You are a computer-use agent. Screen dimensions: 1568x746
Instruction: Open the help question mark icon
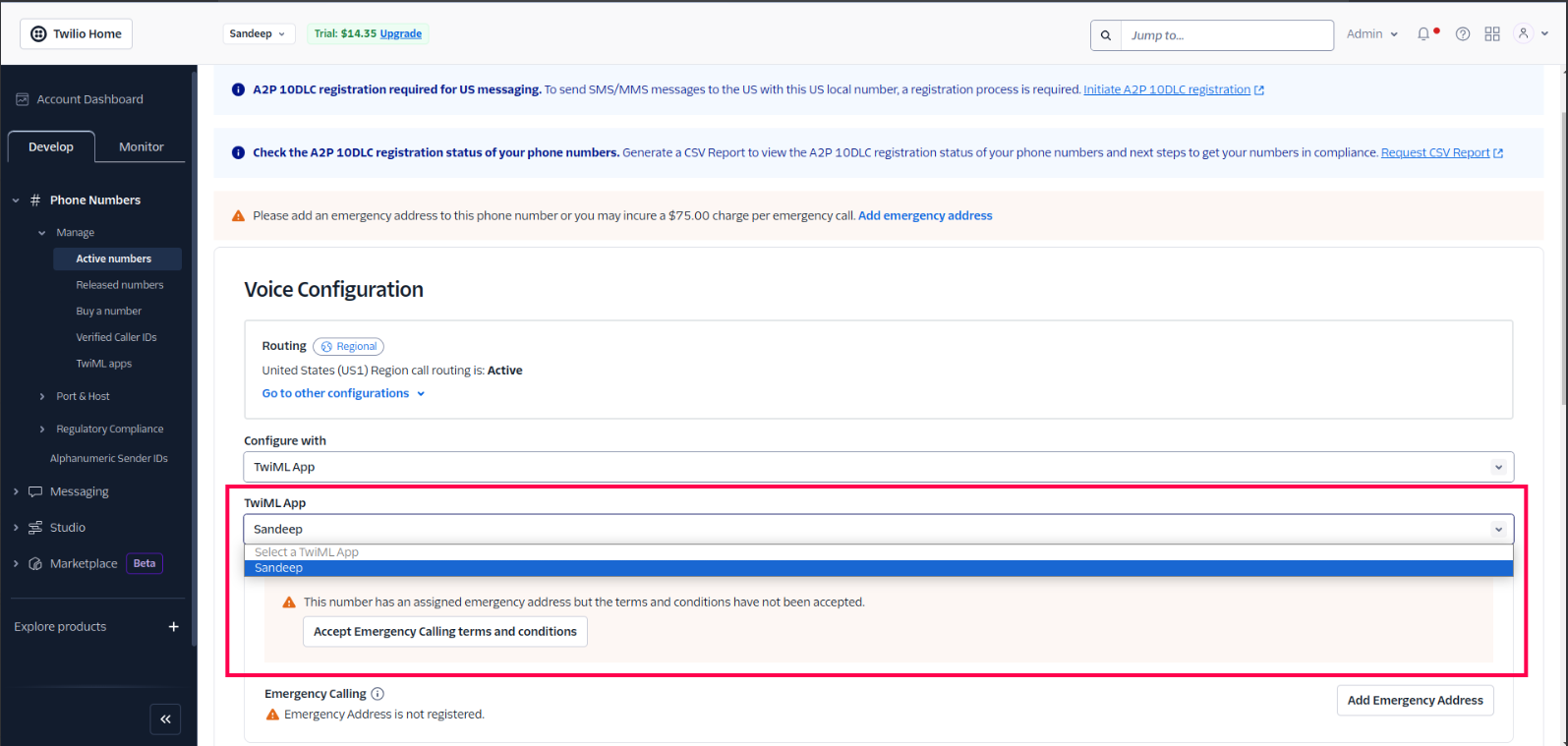[1463, 33]
